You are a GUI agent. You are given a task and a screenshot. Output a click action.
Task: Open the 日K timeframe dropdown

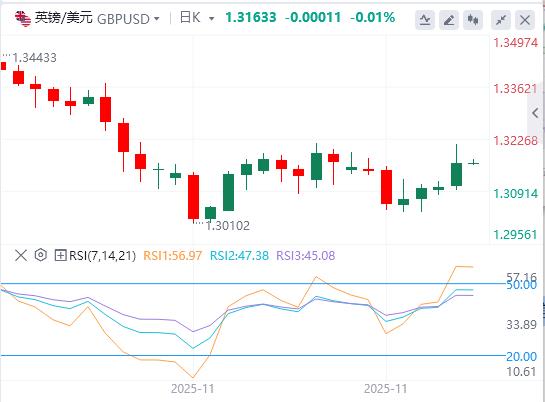197,17
